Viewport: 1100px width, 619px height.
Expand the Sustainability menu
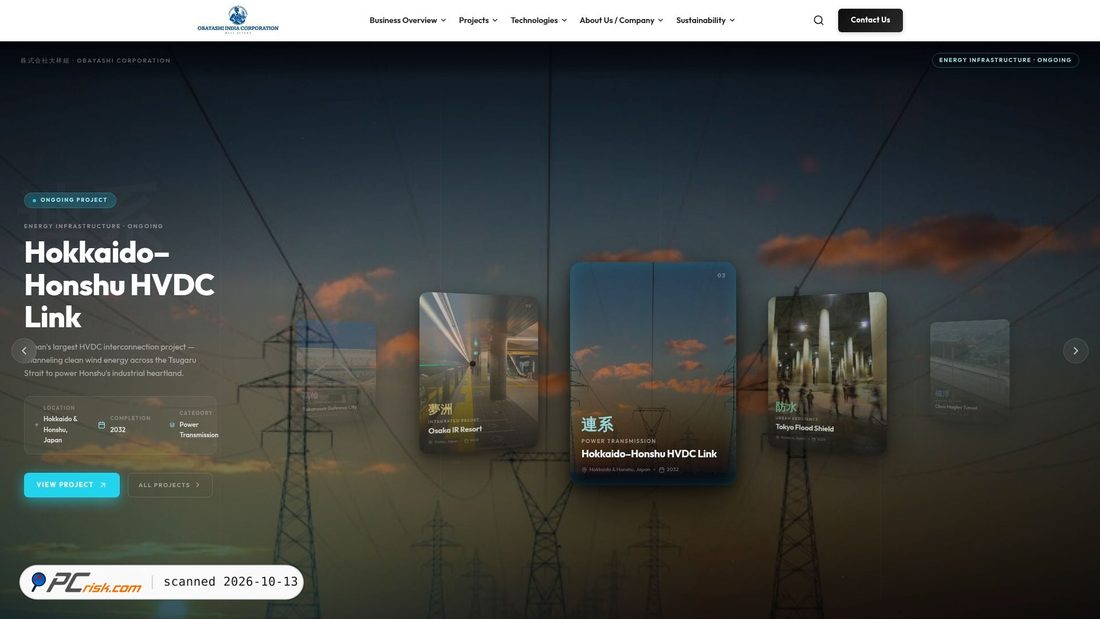coord(706,20)
